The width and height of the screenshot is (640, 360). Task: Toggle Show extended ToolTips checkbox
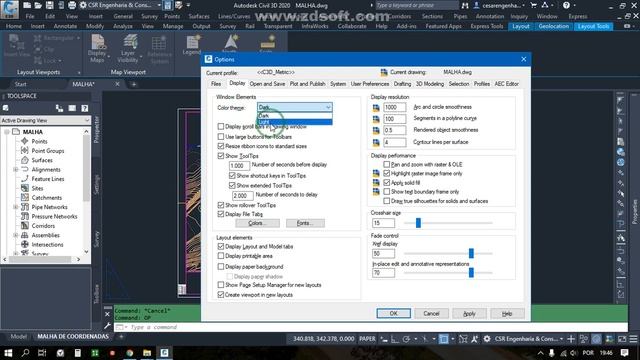point(232,185)
